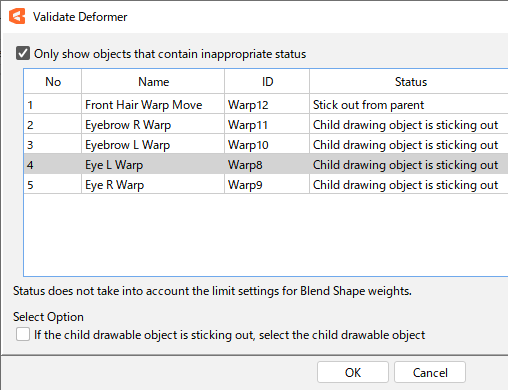
Task: Select the Front Hair Warp Move row
Action: 266,104
